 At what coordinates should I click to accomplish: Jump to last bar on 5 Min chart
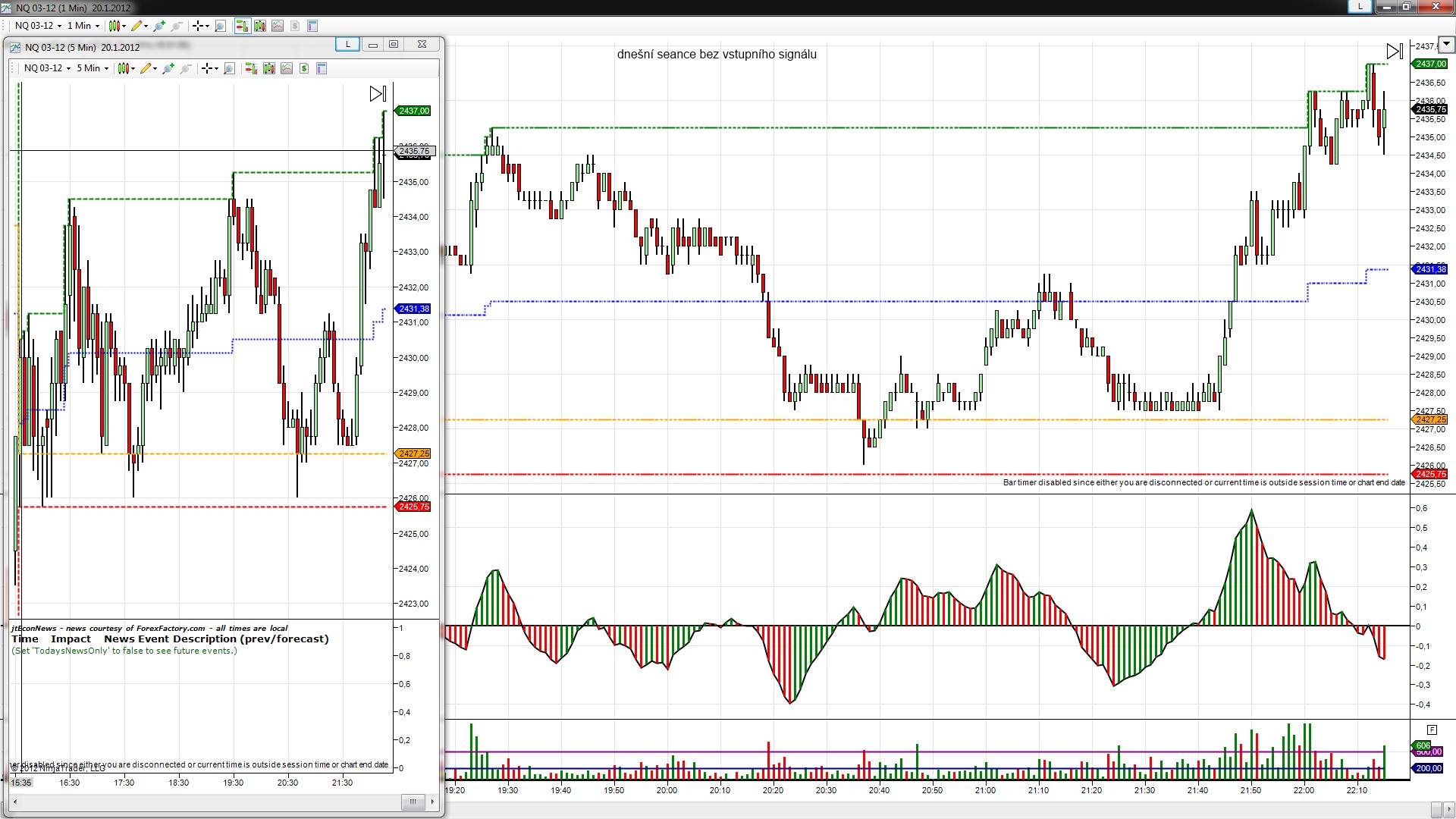378,93
